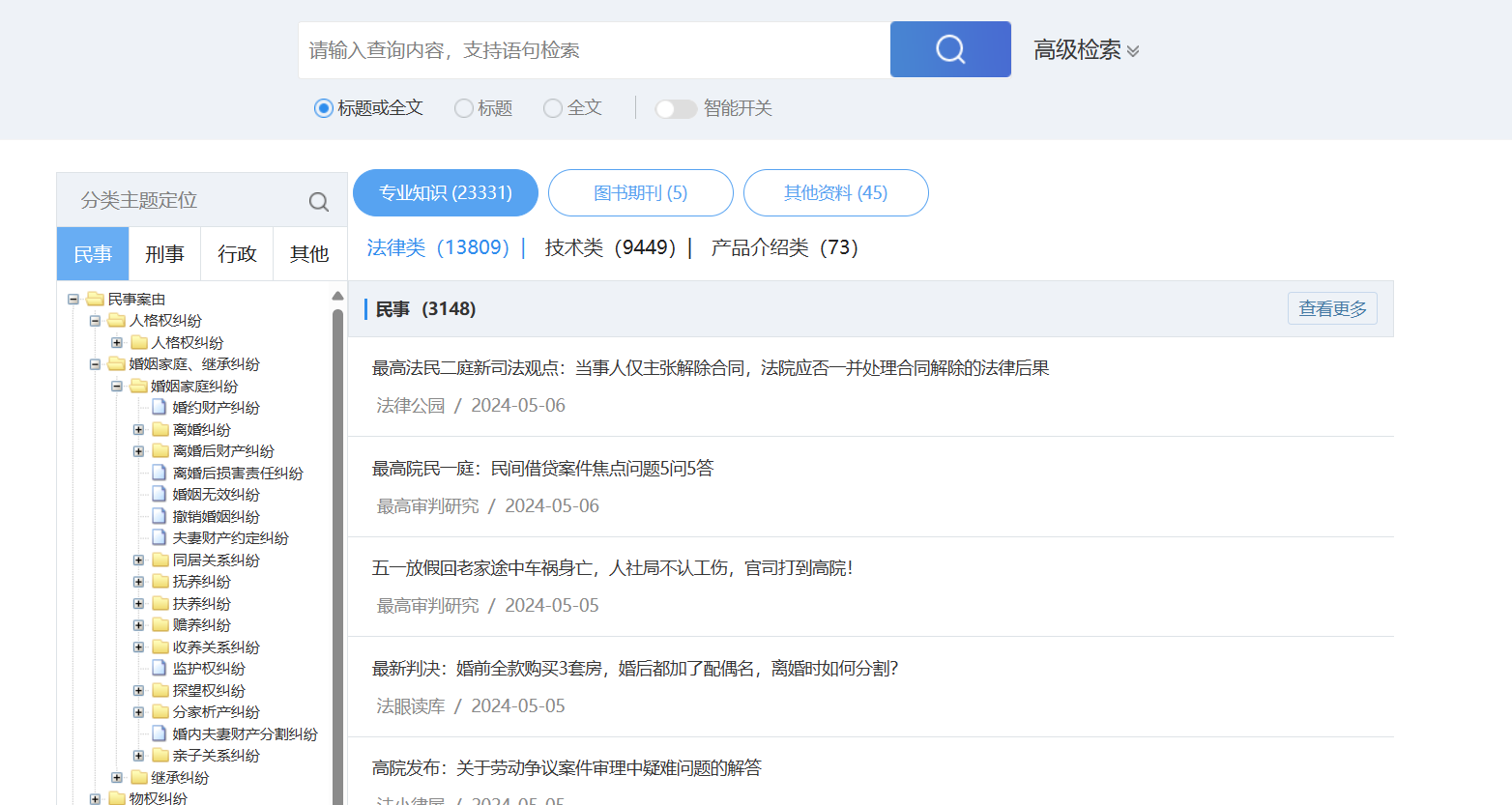Viewport: 1512px width, 805px height.
Task: Select 专业知识 (23331) tab
Action: pos(446,192)
